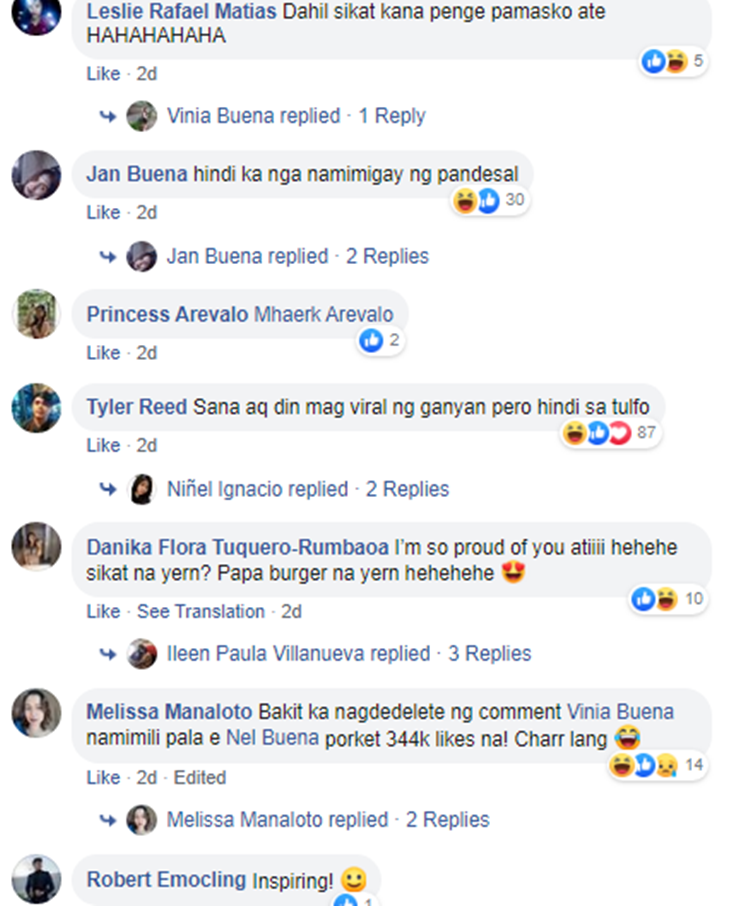Expand 1 Reply from Vinia Buena
750x906 pixels.
pyautogui.click(x=392, y=116)
